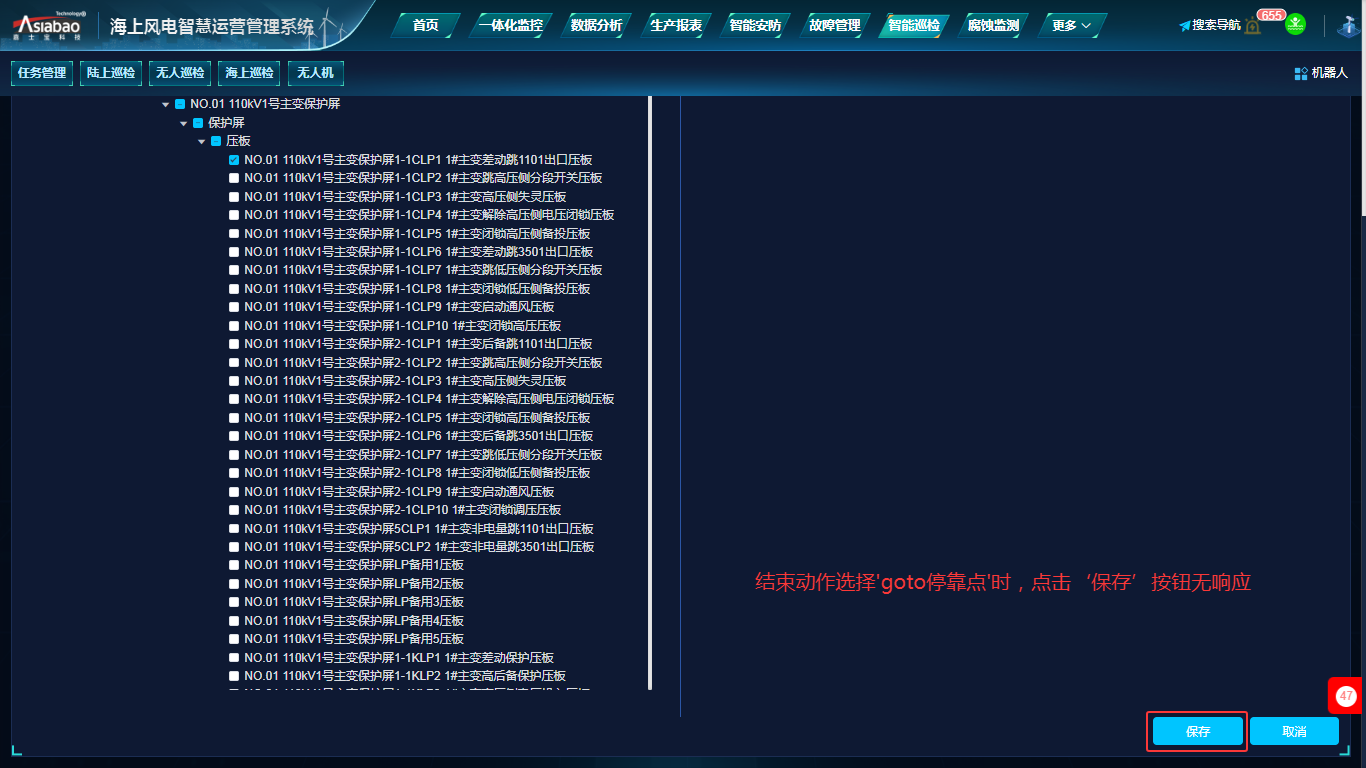This screenshot has height=768, width=1366.
Task: Click the 保存 button
Action: click(1197, 732)
